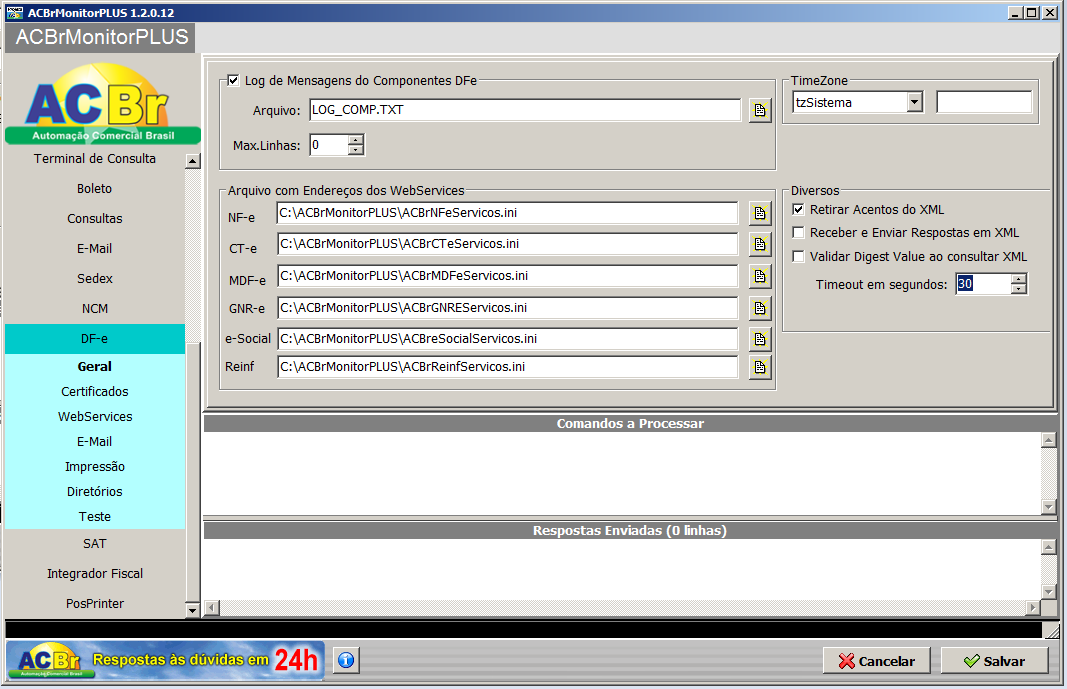Browse for the e-Social services file
This screenshot has height=689, width=1067.
[760, 339]
